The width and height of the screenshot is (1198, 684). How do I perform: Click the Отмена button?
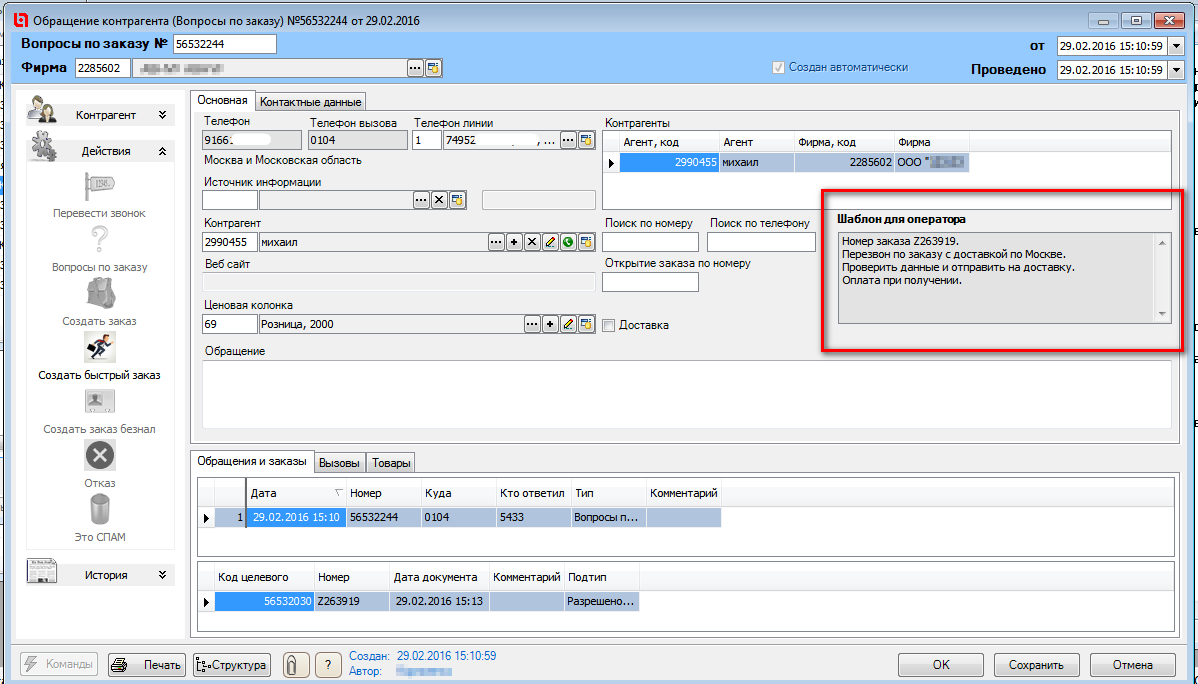pyautogui.click(x=1132, y=665)
